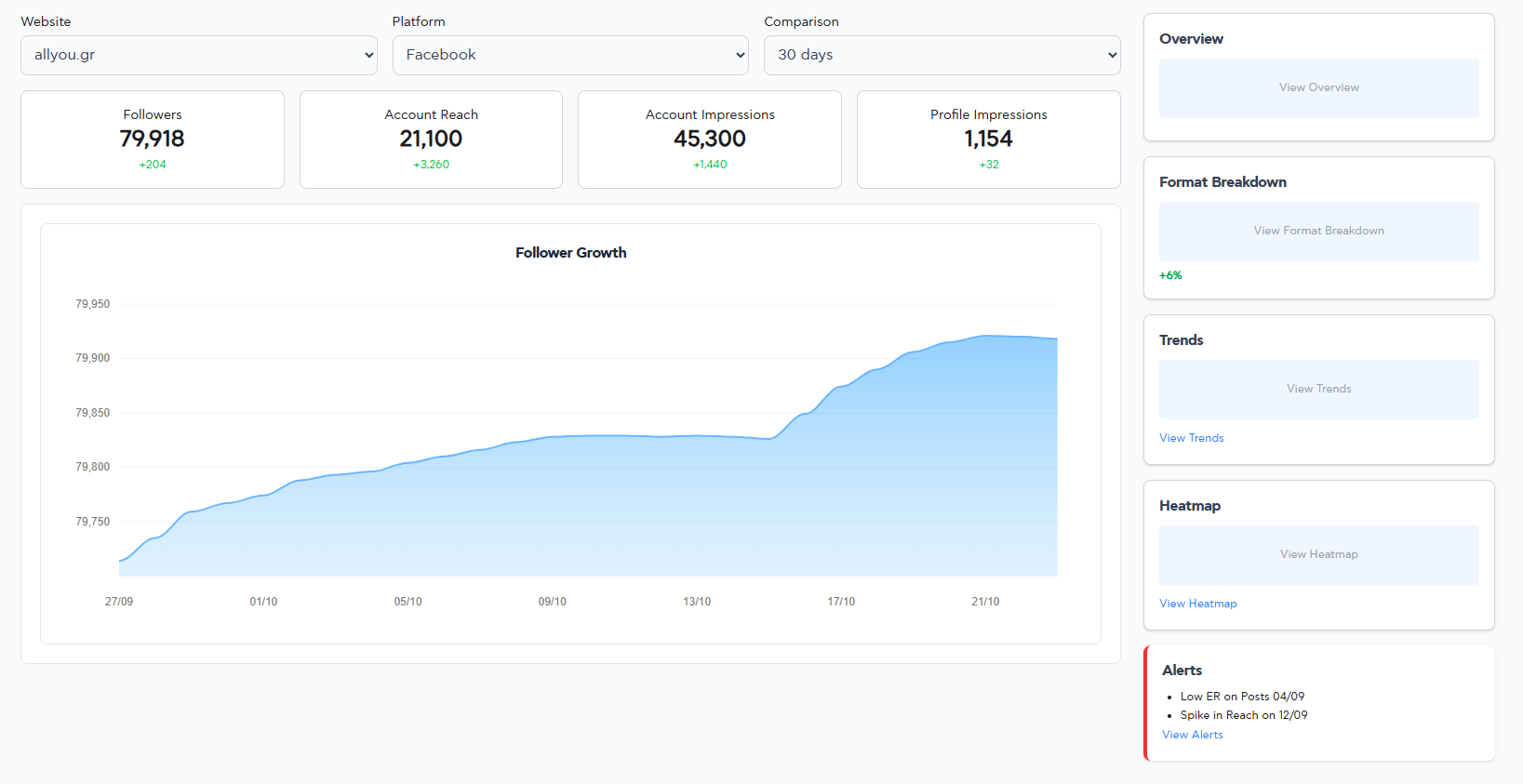Screen dimensions: 1523x784
Task: Click the 01/10 date on chart axis
Action: (x=263, y=602)
